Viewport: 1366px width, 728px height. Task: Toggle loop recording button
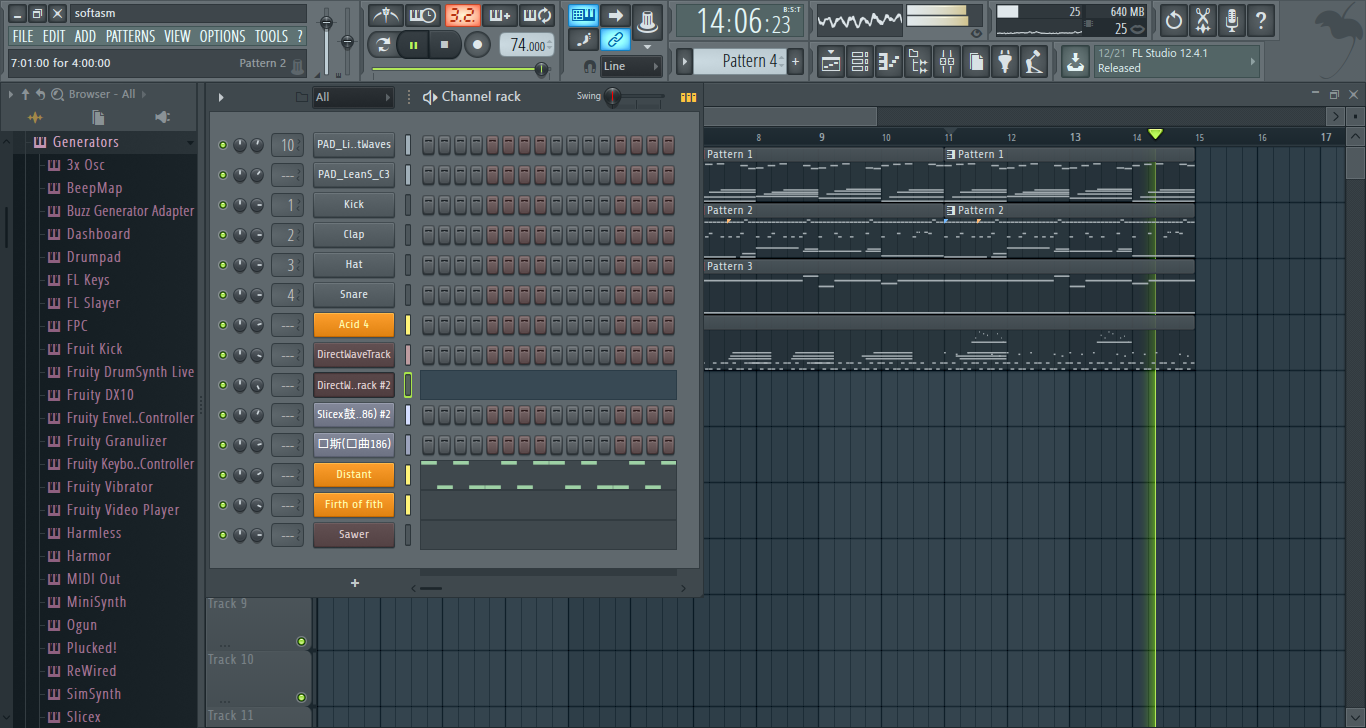[x=537, y=16]
